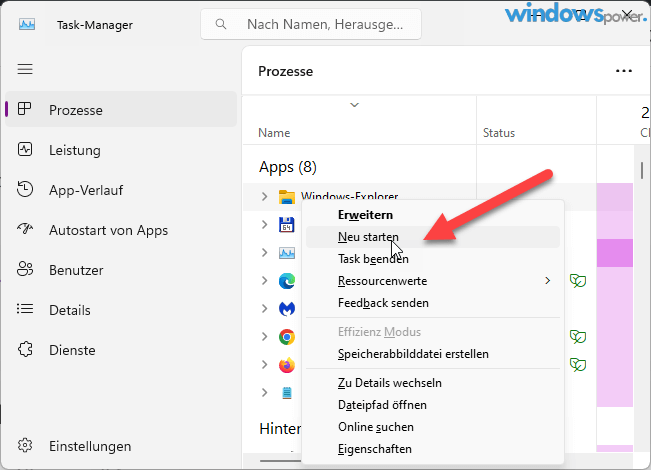The height and width of the screenshot is (470, 651).
Task: Expand the Task Manager process group
Action: 264,252
